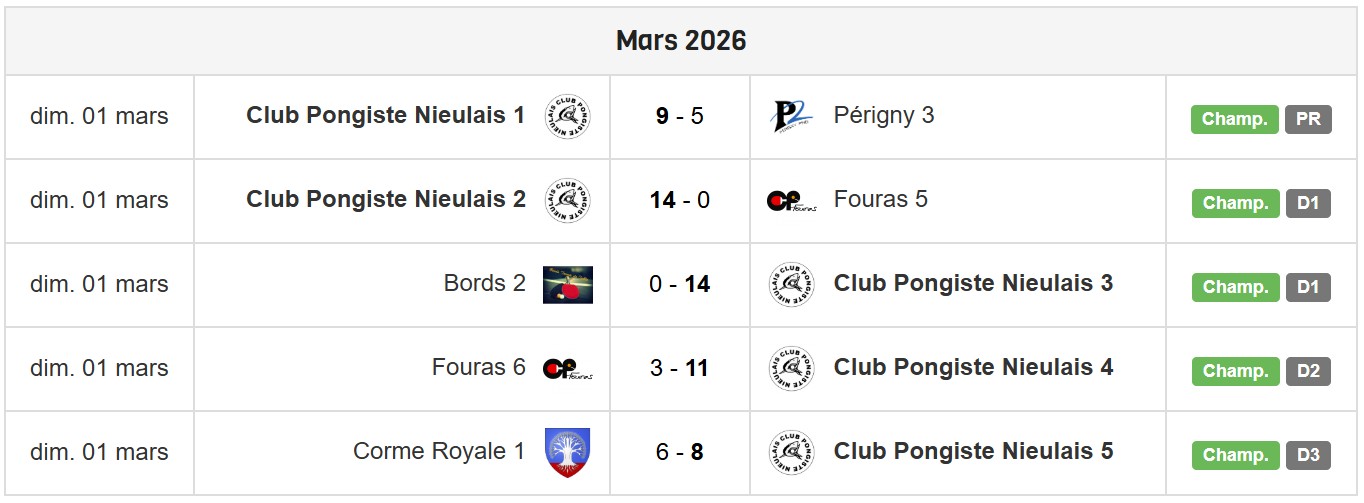Click the Corme Royale 1 crest icon
1364x503 pixels.
567,452
